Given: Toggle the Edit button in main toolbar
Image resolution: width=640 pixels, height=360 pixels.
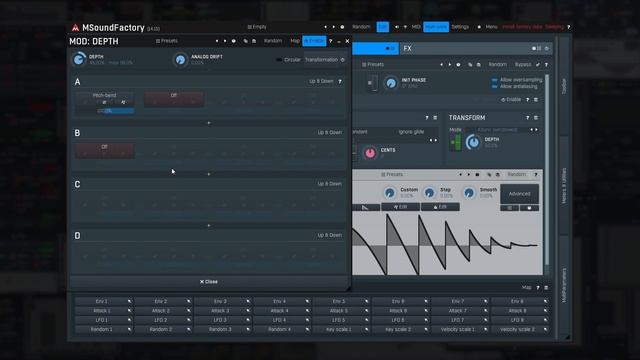Looking at the screenshot, I should (x=382, y=27).
